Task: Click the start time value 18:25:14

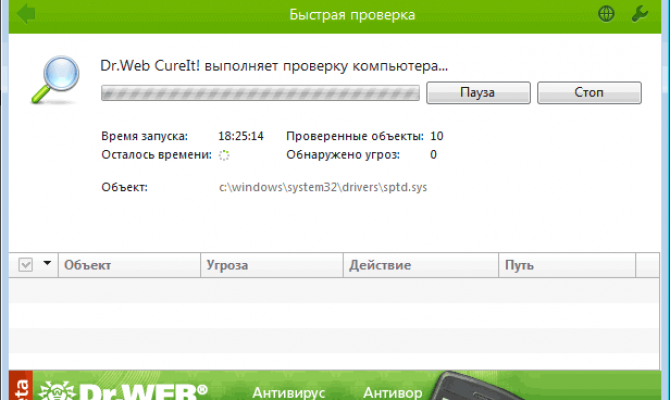Action: click(x=241, y=136)
